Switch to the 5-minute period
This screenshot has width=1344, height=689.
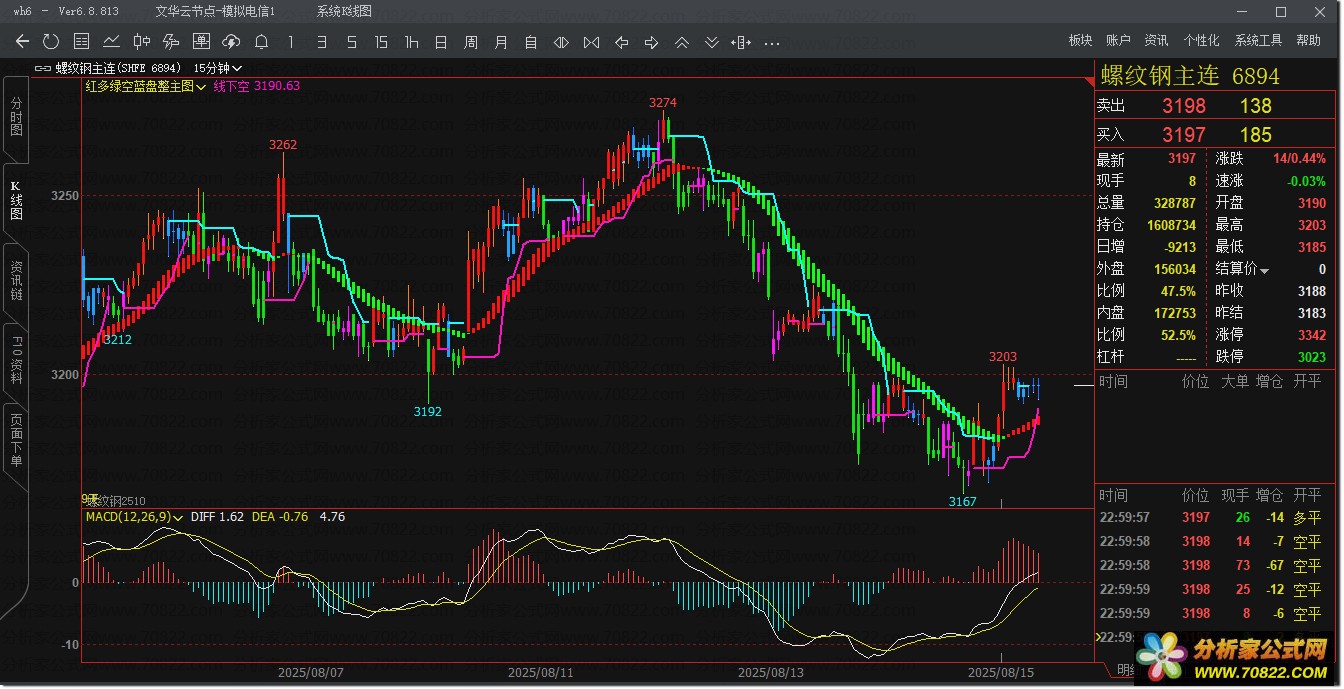click(351, 42)
